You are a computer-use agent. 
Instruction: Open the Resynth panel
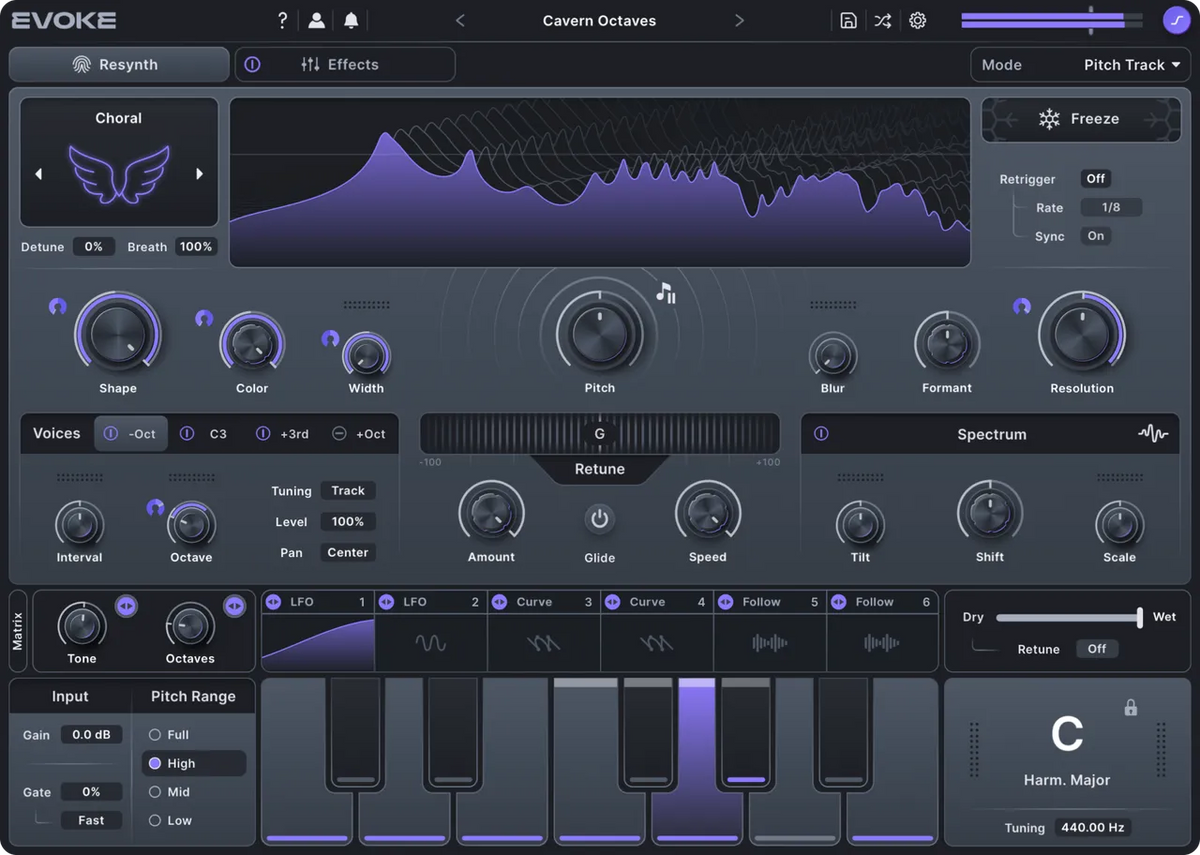pyautogui.click(x=118, y=64)
